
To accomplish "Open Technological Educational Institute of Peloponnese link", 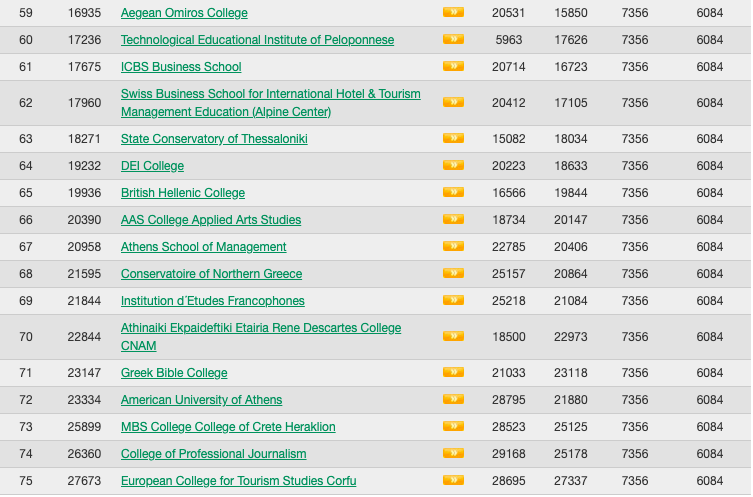I will point(257,40).
